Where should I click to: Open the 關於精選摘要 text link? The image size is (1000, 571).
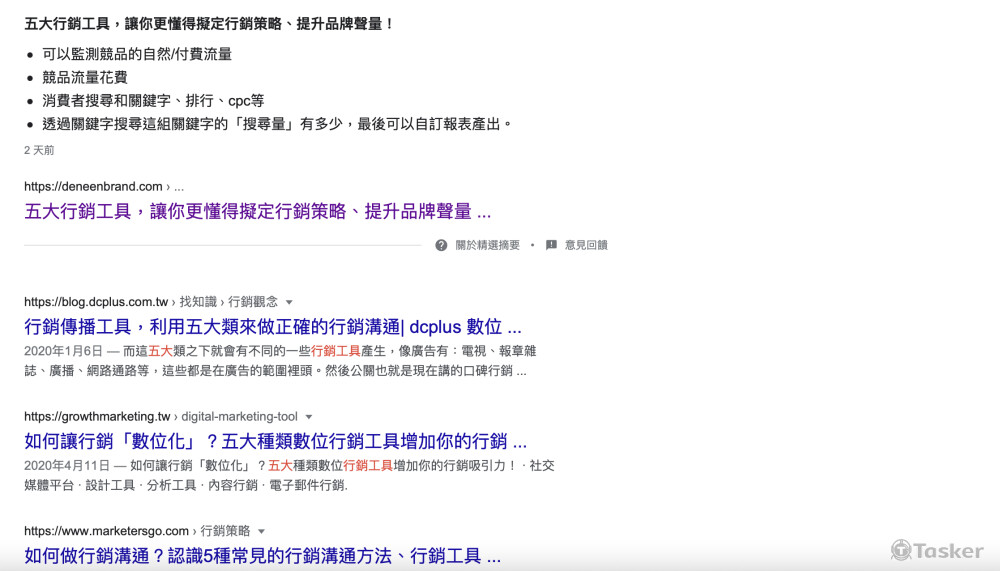click(x=487, y=245)
